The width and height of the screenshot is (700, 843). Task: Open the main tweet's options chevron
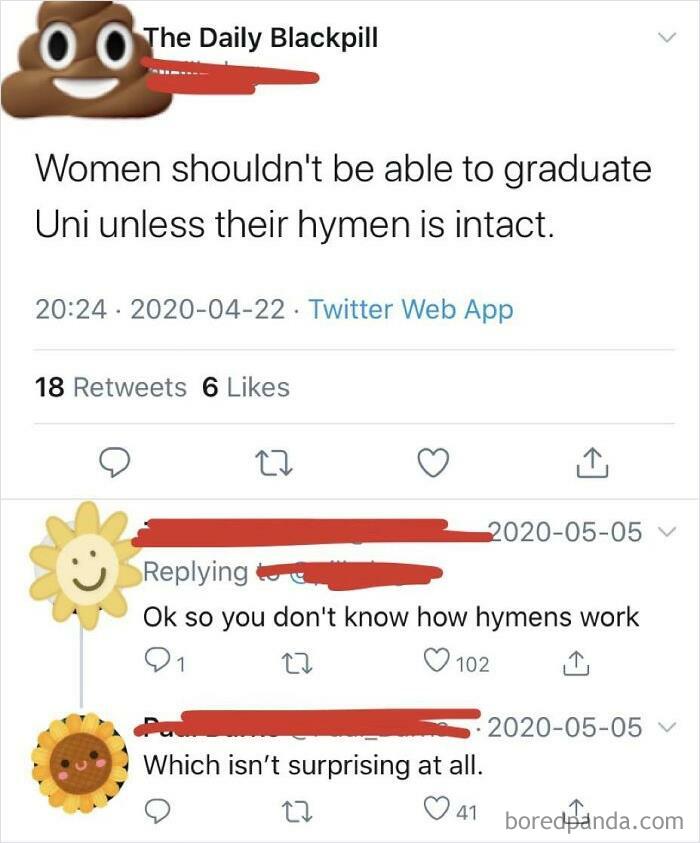668,35
